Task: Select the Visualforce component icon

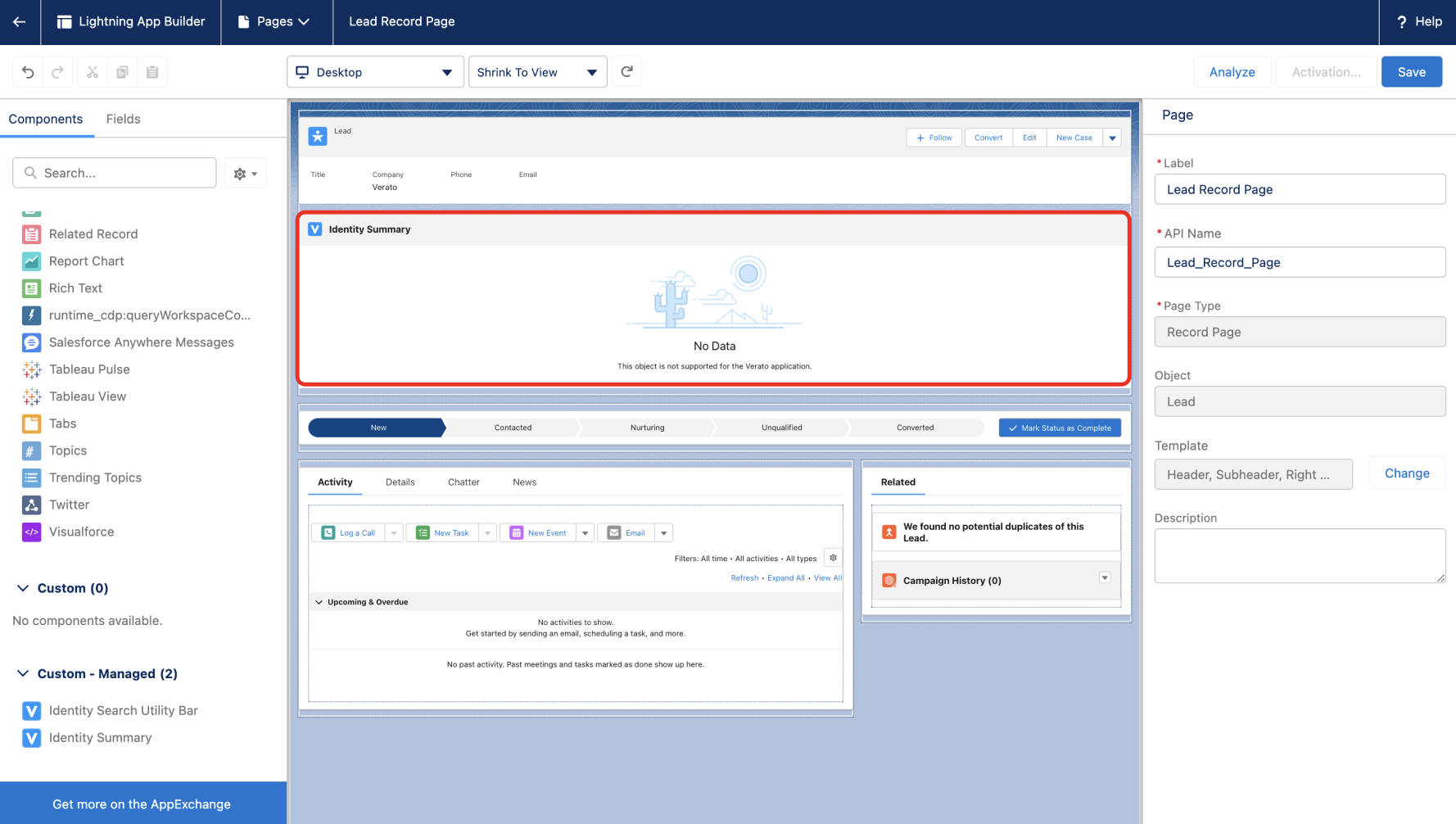Action: pos(31,532)
